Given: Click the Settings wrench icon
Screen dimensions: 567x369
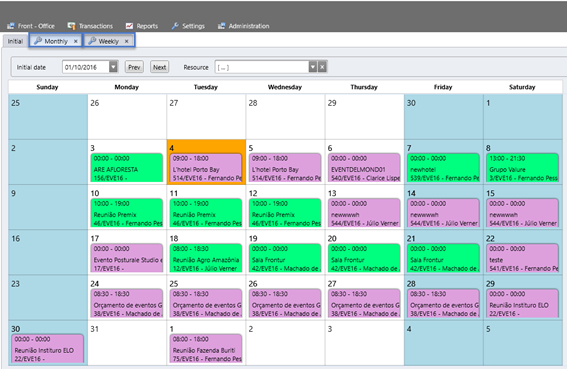Looking at the screenshot, I should tap(175, 26).
